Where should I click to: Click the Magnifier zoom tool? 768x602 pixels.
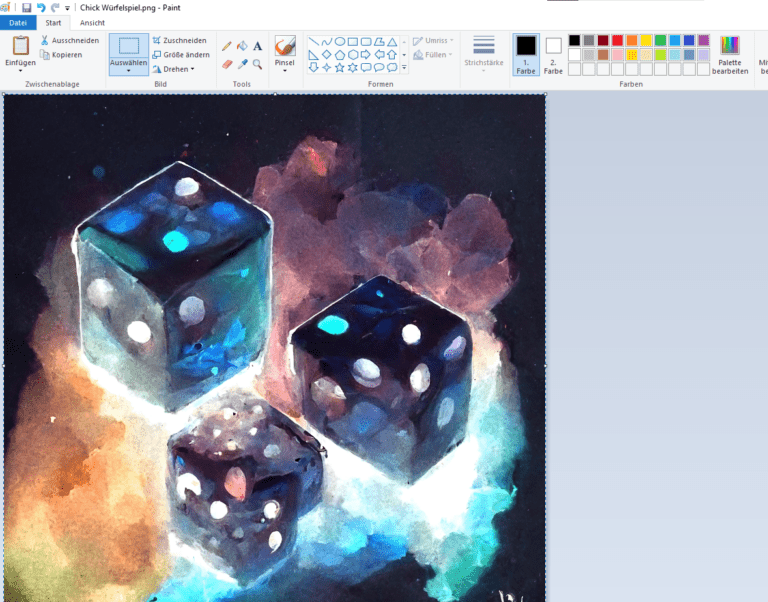coord(257,64)
